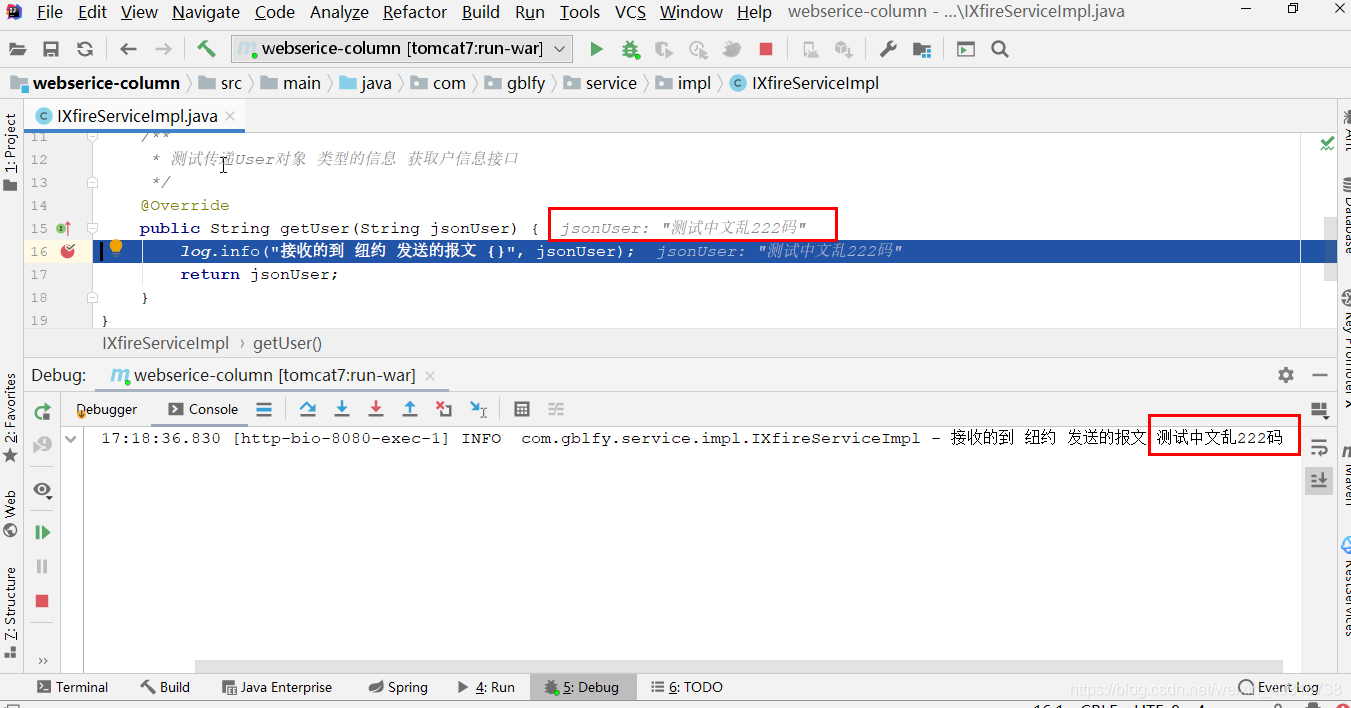
Task: Click the Step Over debug icon
Action: [308, 408]
